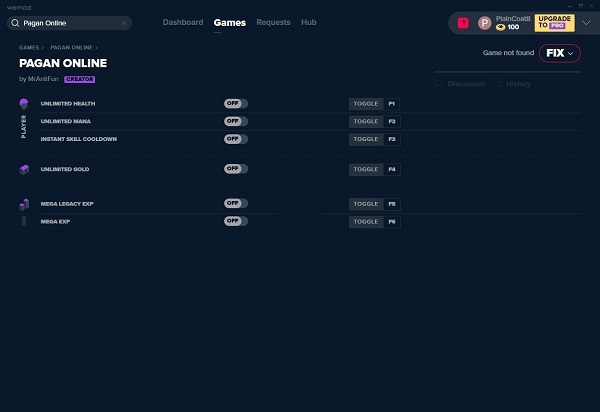Toggle Unlimited Mana on
Screen dimensions: 600x412
point(236,121)
